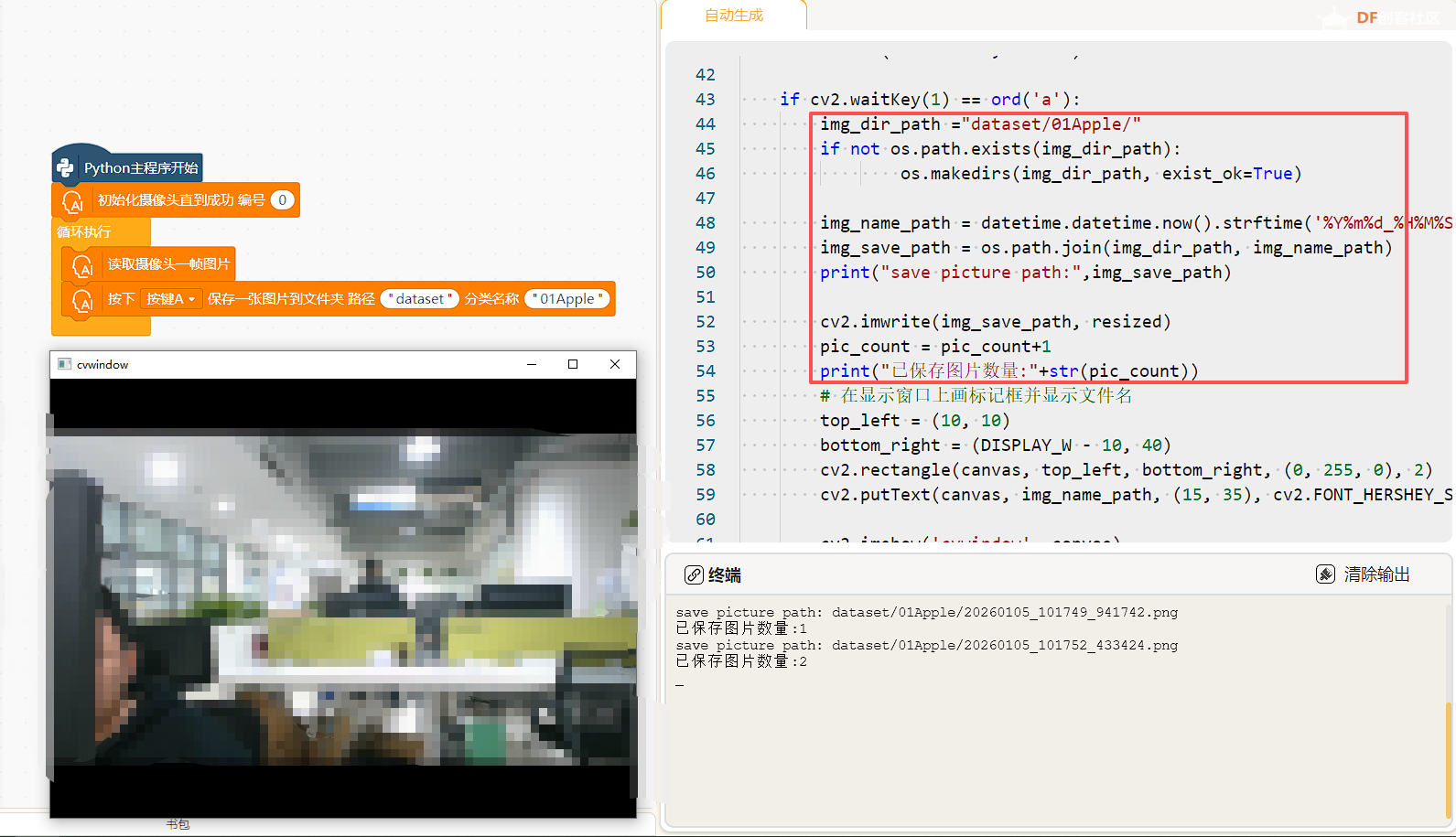Maximize the cvwindow preview window

tap(573, 364)
